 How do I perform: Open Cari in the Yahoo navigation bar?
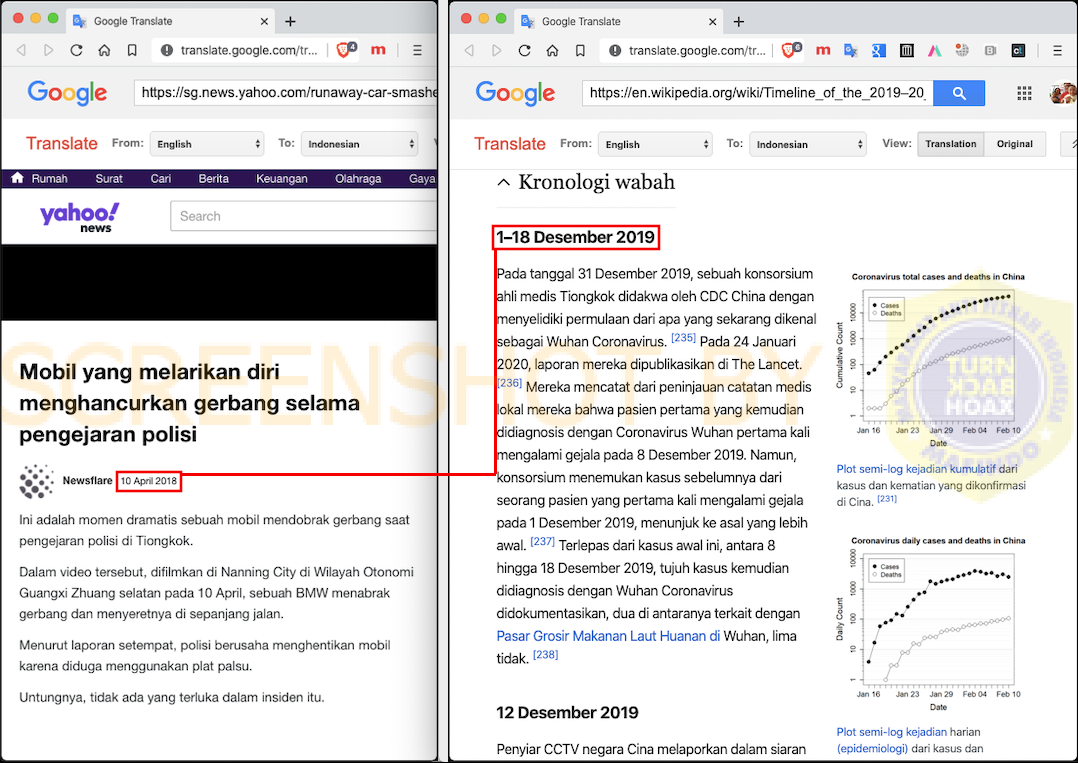point(161,179)
